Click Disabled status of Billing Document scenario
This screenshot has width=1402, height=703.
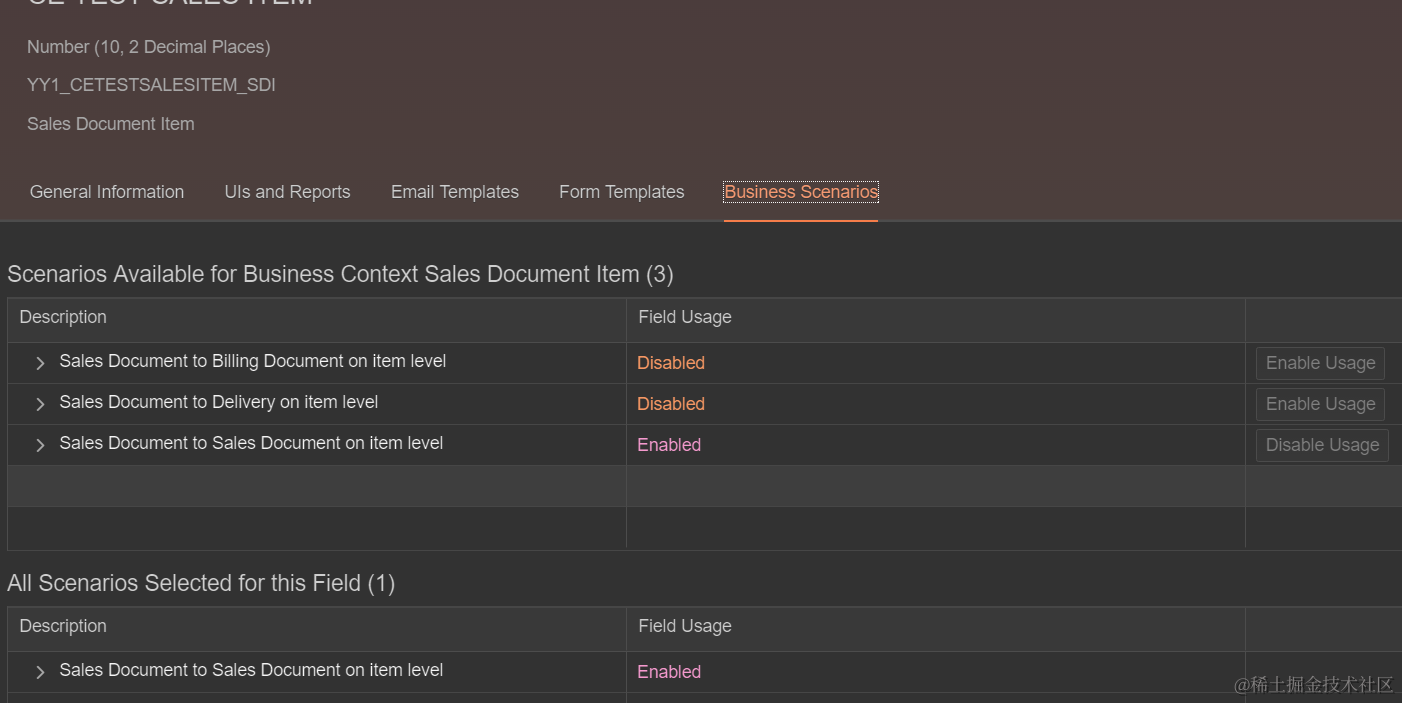[670, 363]
